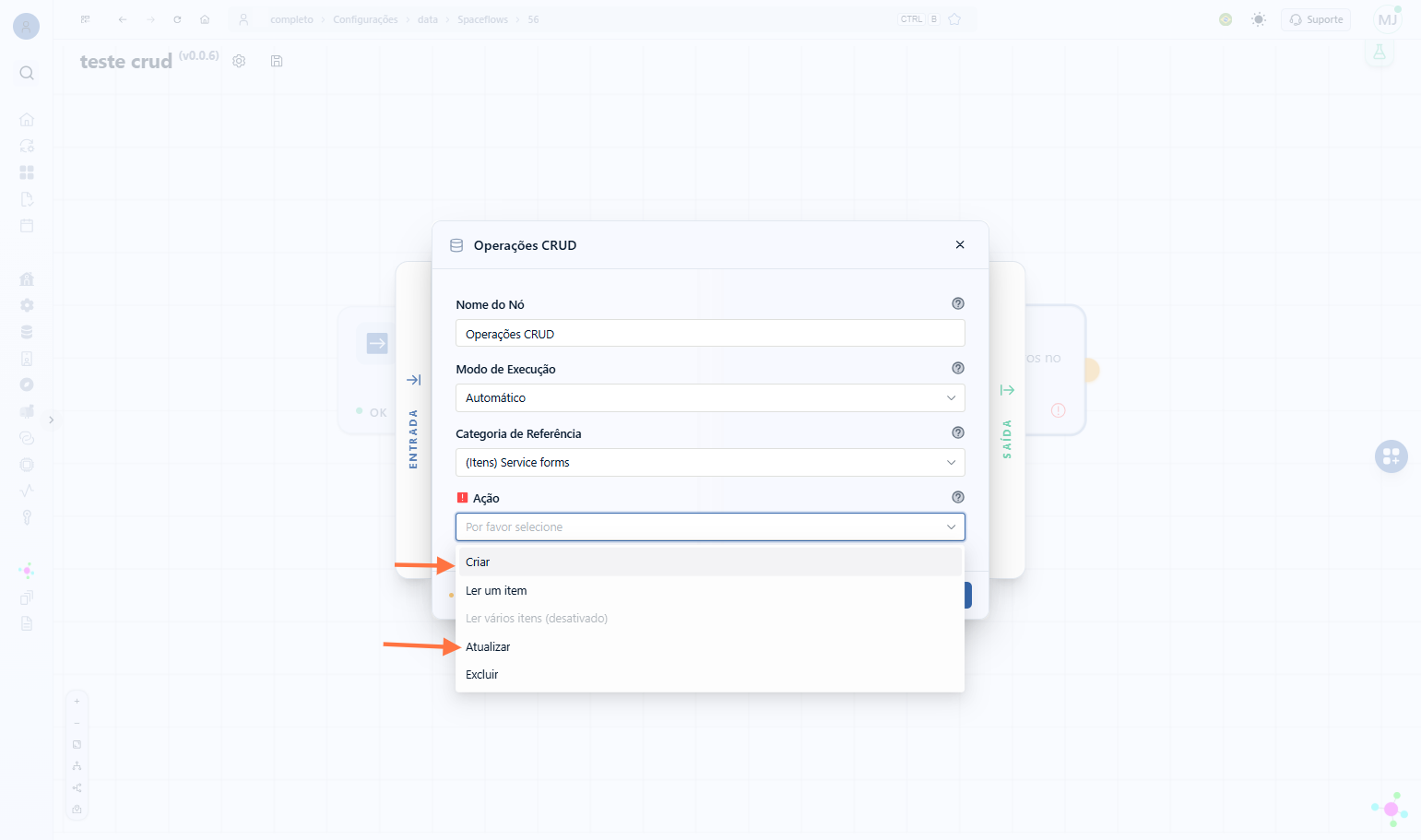The width and height of the screenshot is (1421, 840).
Task: Show help for Categoria de Referência
Action: (x=958, y=432)
